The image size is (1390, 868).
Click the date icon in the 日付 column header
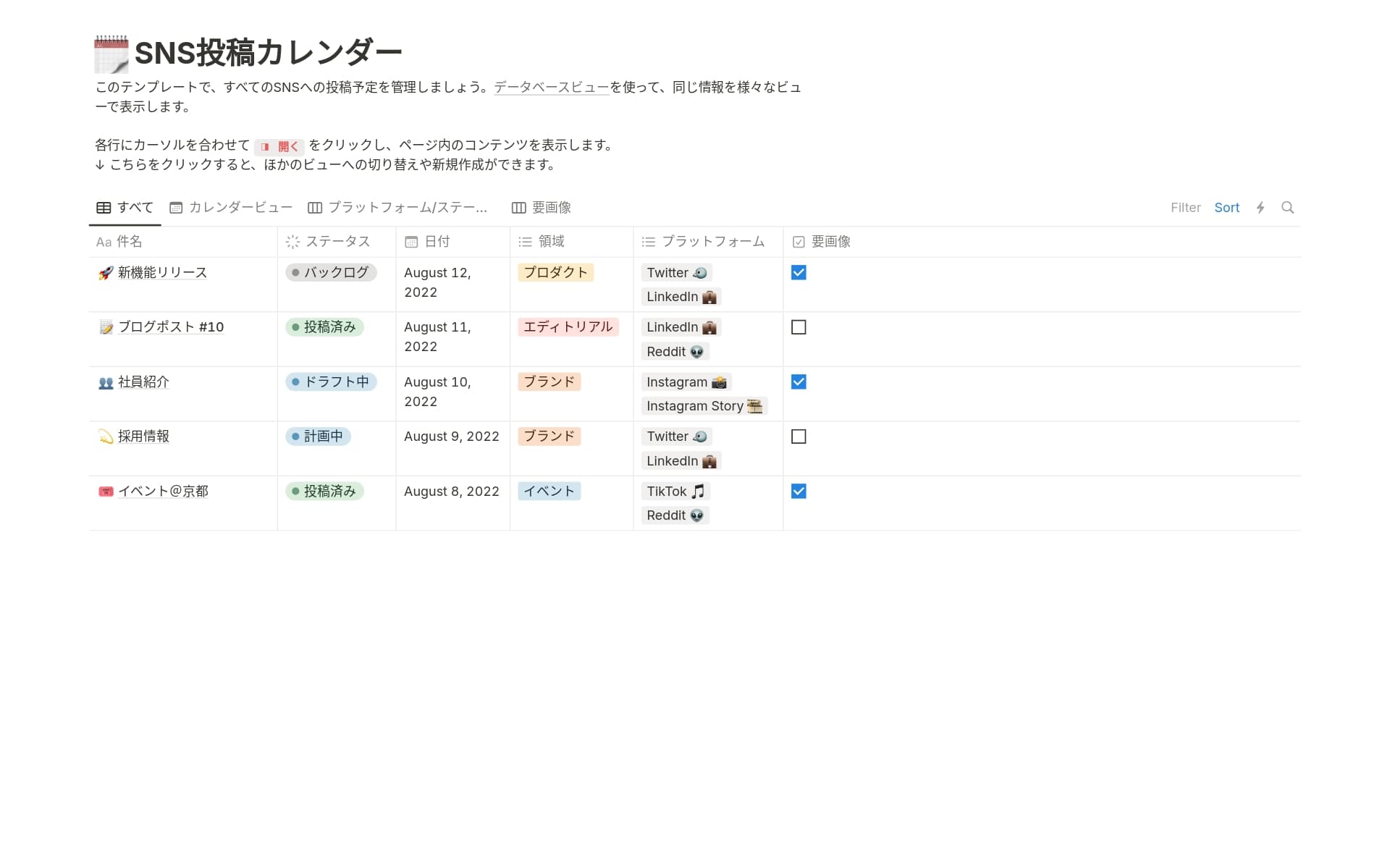click(410, 241)
